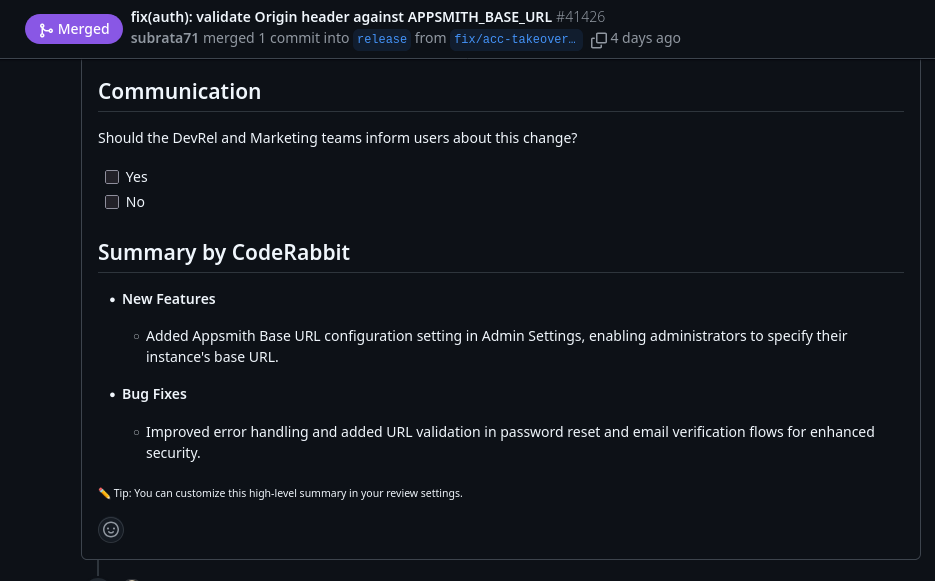This screenshot has height=581, width=935.
Task: Select the Bug Fixes bullet item
Action: pos(154,393)
